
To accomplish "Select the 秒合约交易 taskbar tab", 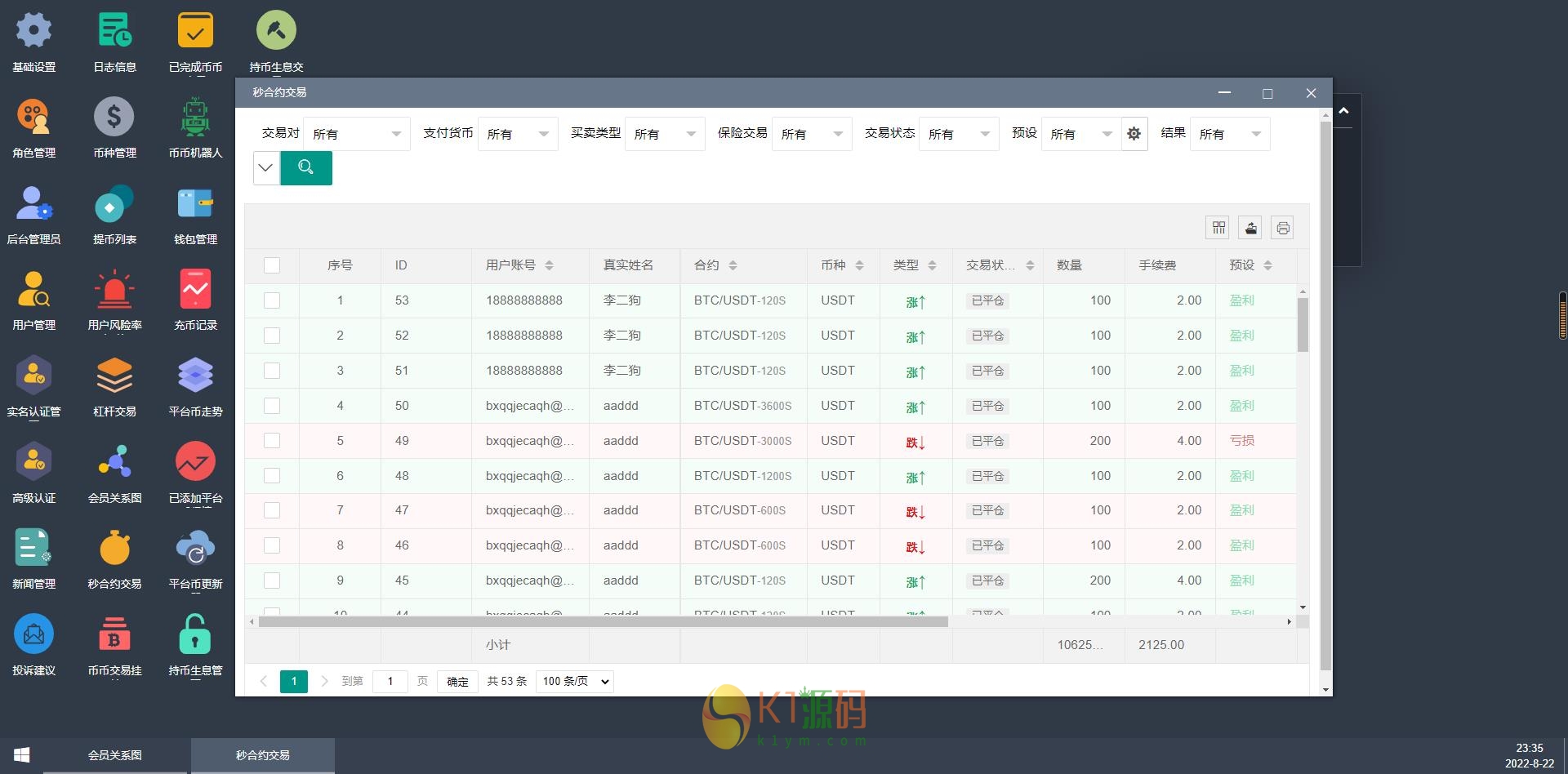I will [263, 755].
